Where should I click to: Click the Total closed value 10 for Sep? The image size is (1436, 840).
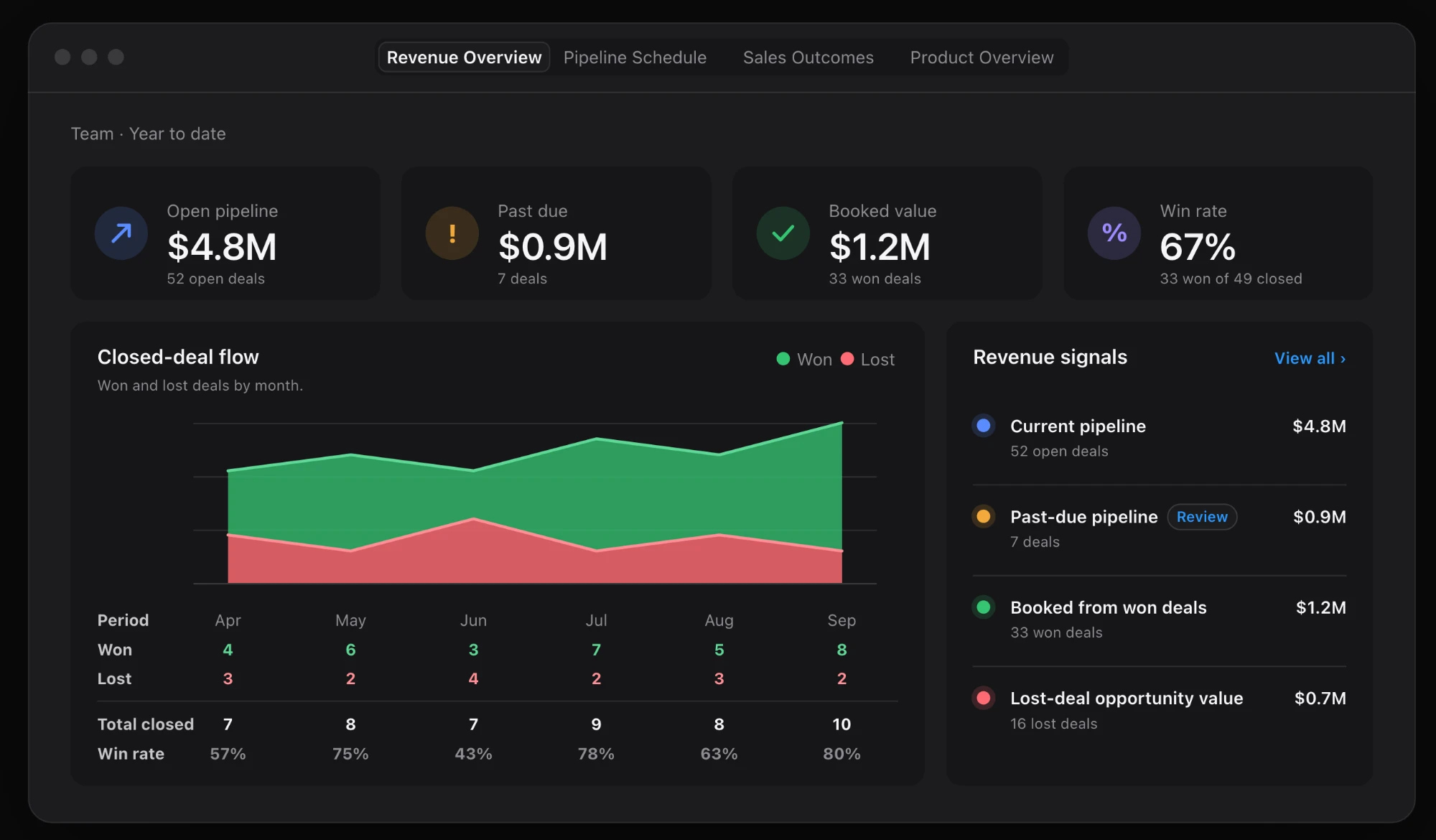click(x=841, y=724)
